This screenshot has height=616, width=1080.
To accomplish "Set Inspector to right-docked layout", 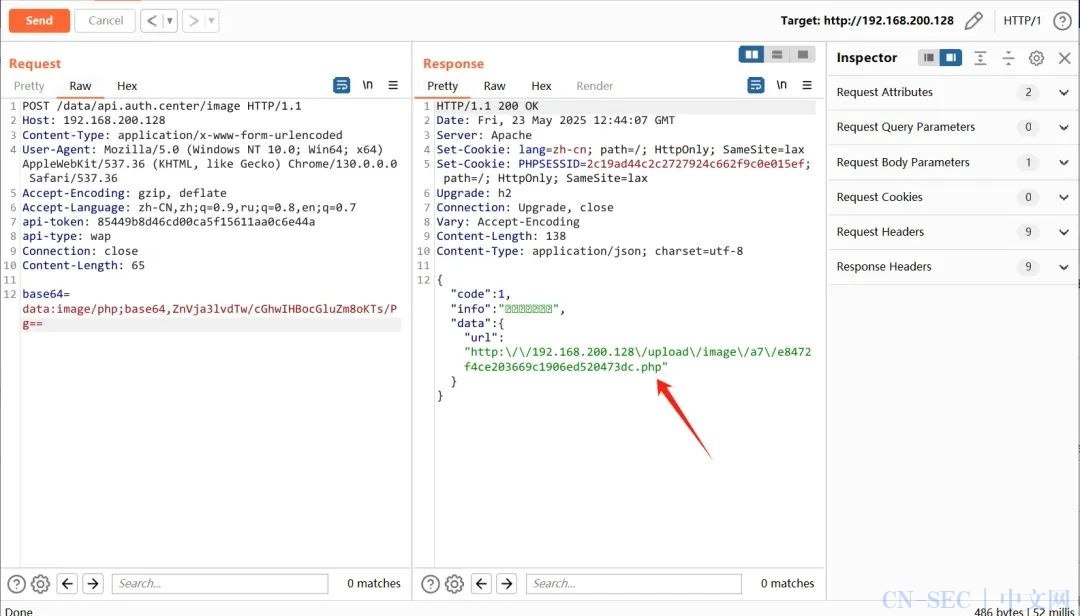I will [x=951, y=58].
